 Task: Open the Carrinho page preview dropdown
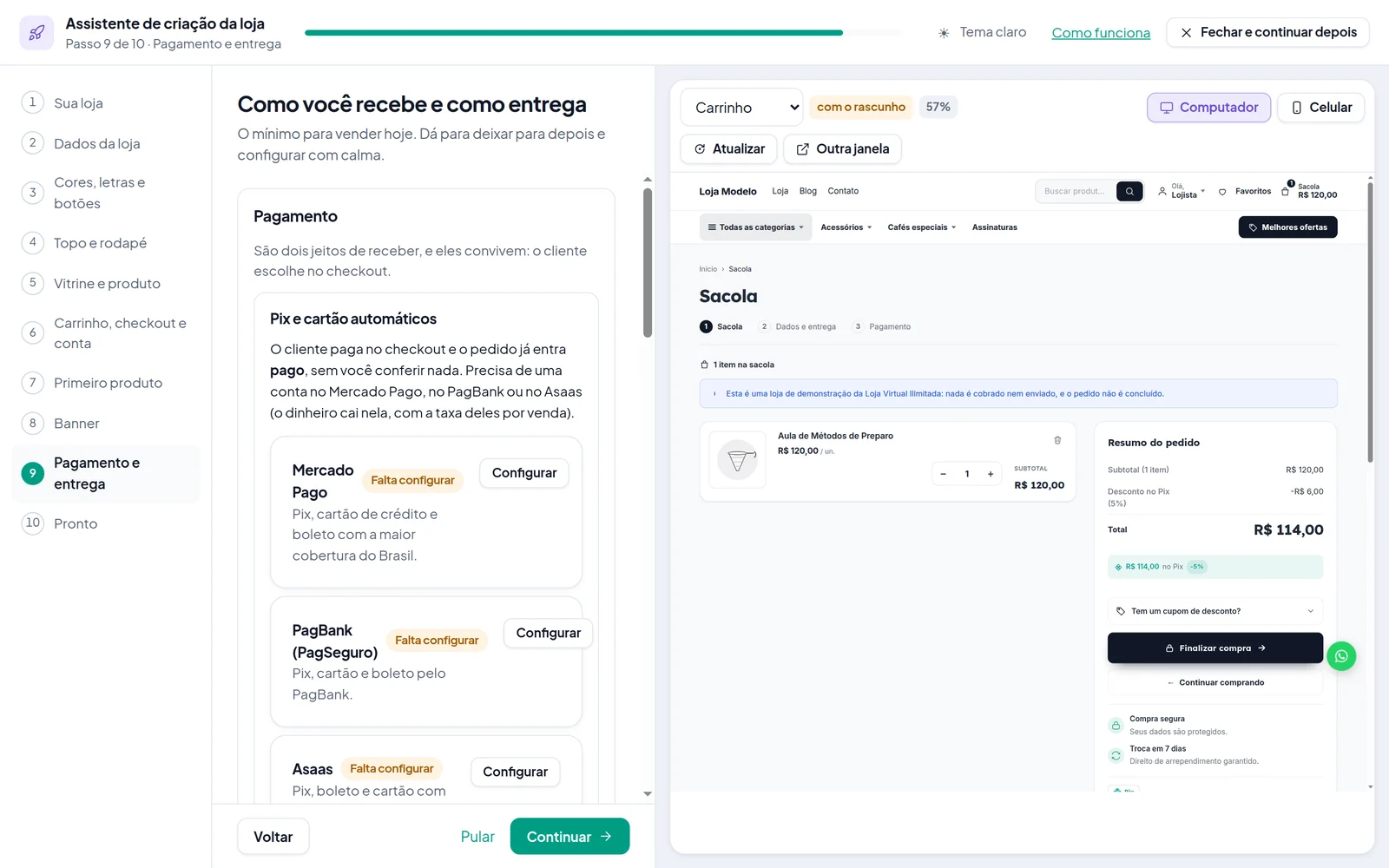pyautogui.click(x=742, y=108)
